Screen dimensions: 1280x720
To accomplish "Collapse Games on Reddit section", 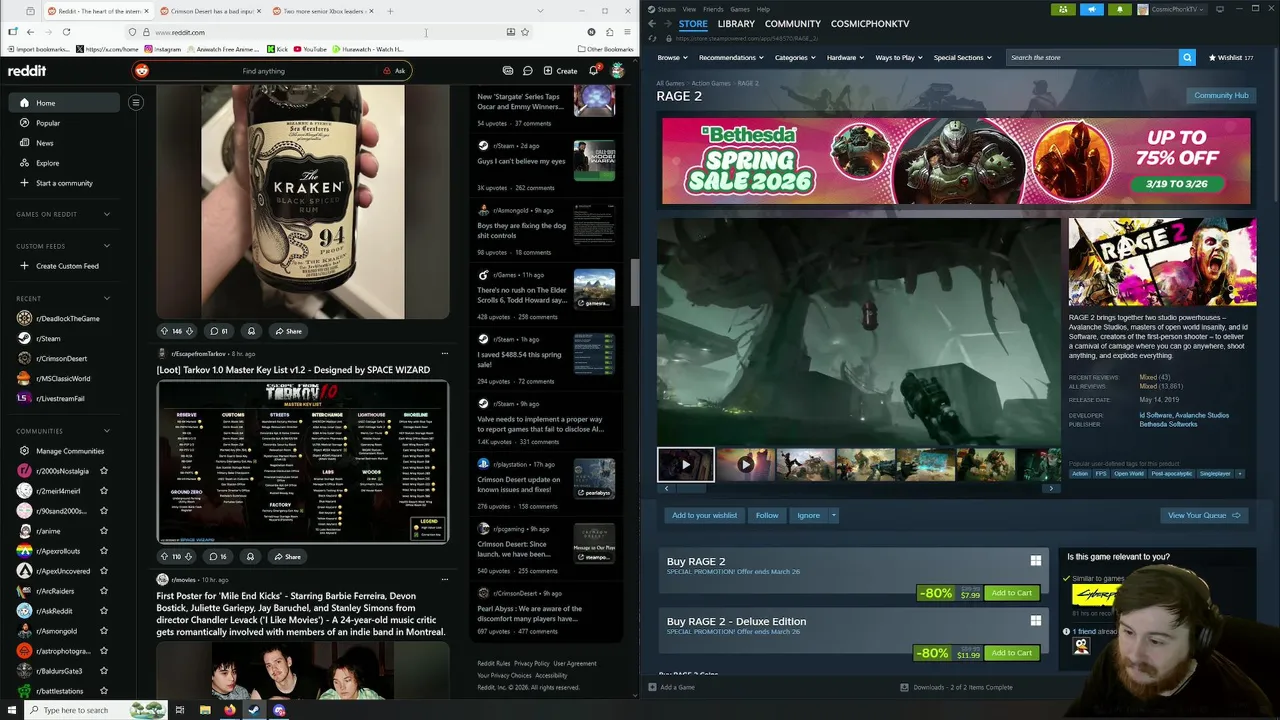I will pos(107,214).
